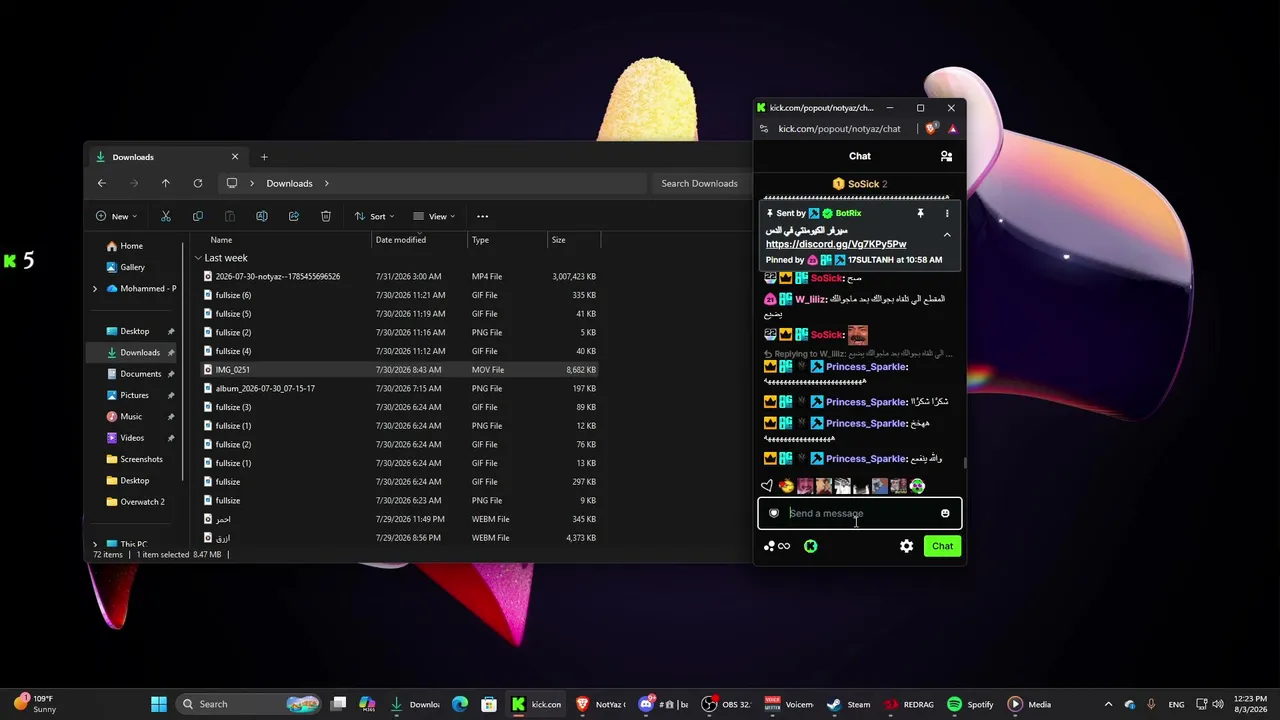Click the Brave shields icon in popout

click(x=931, y=128)
